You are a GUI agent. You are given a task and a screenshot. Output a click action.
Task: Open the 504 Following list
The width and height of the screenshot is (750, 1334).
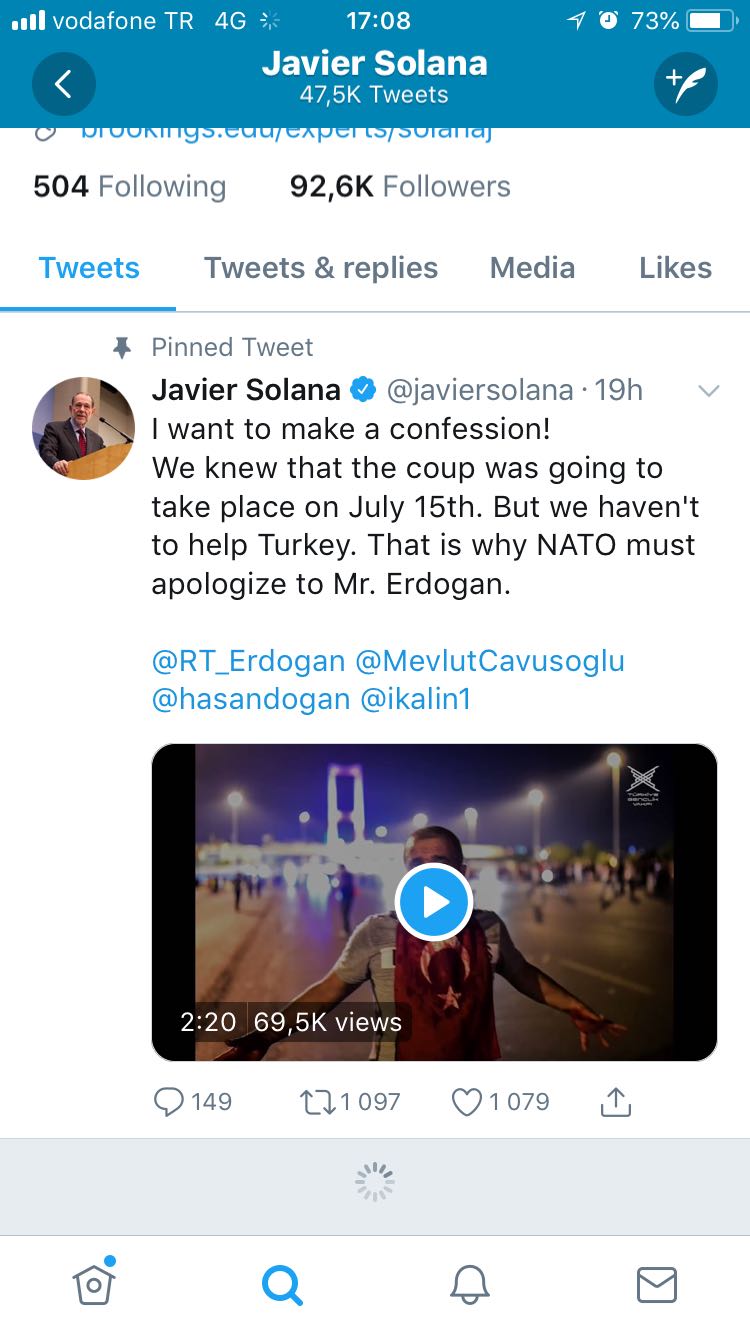(x=129, y=187)
